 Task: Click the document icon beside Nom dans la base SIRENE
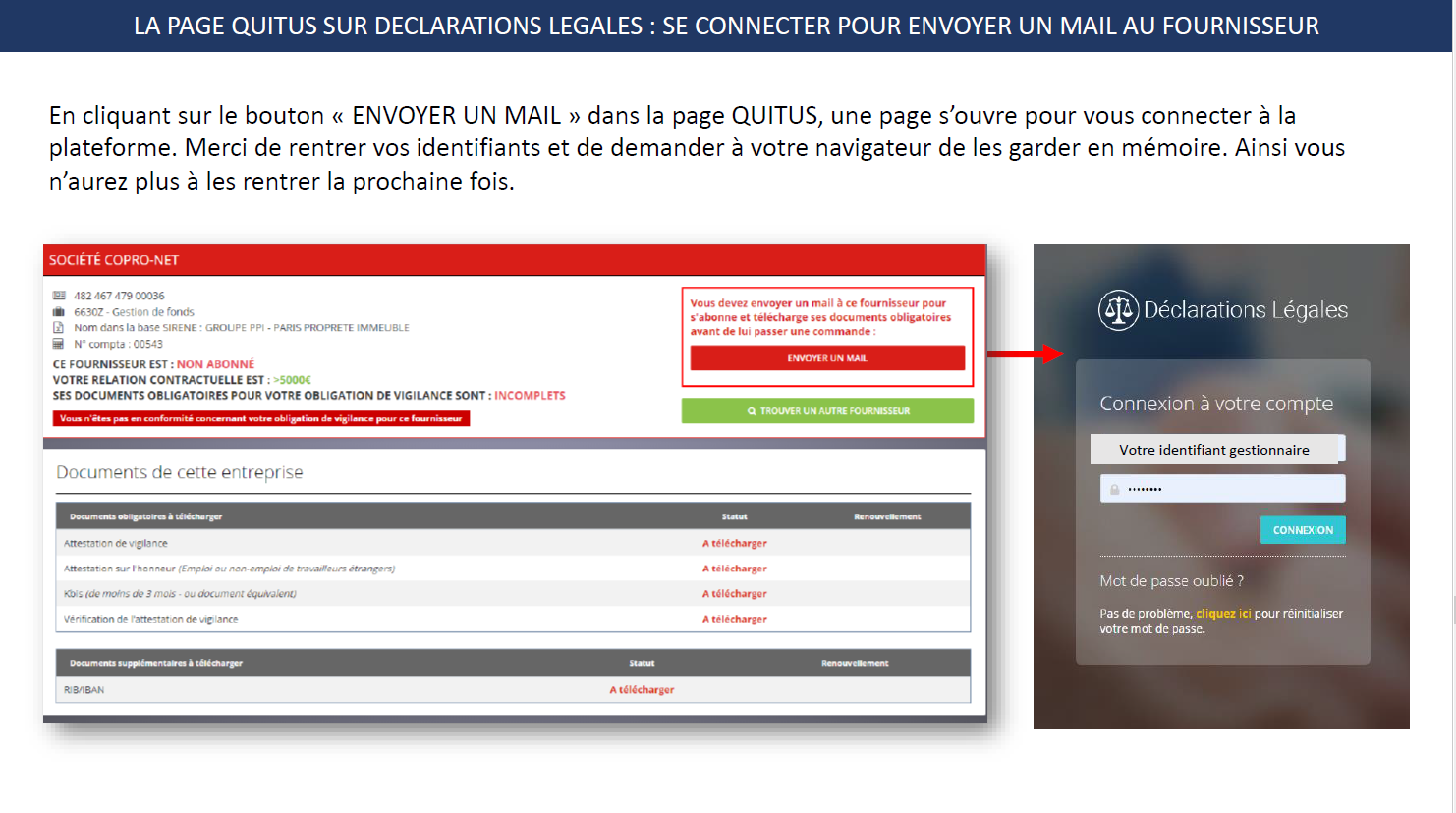coord(59,328)
